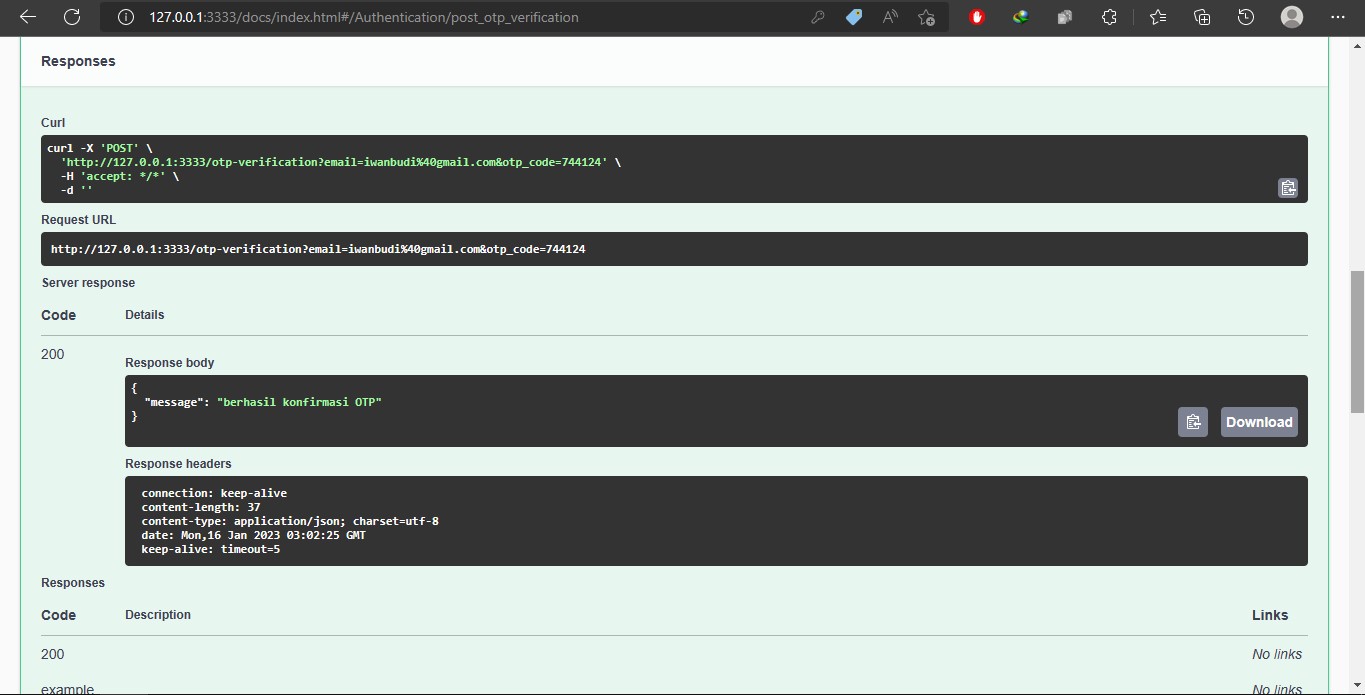Copy the response body to clipboard
Viewport: 1365px width, 695px height.
(1192, 422)
